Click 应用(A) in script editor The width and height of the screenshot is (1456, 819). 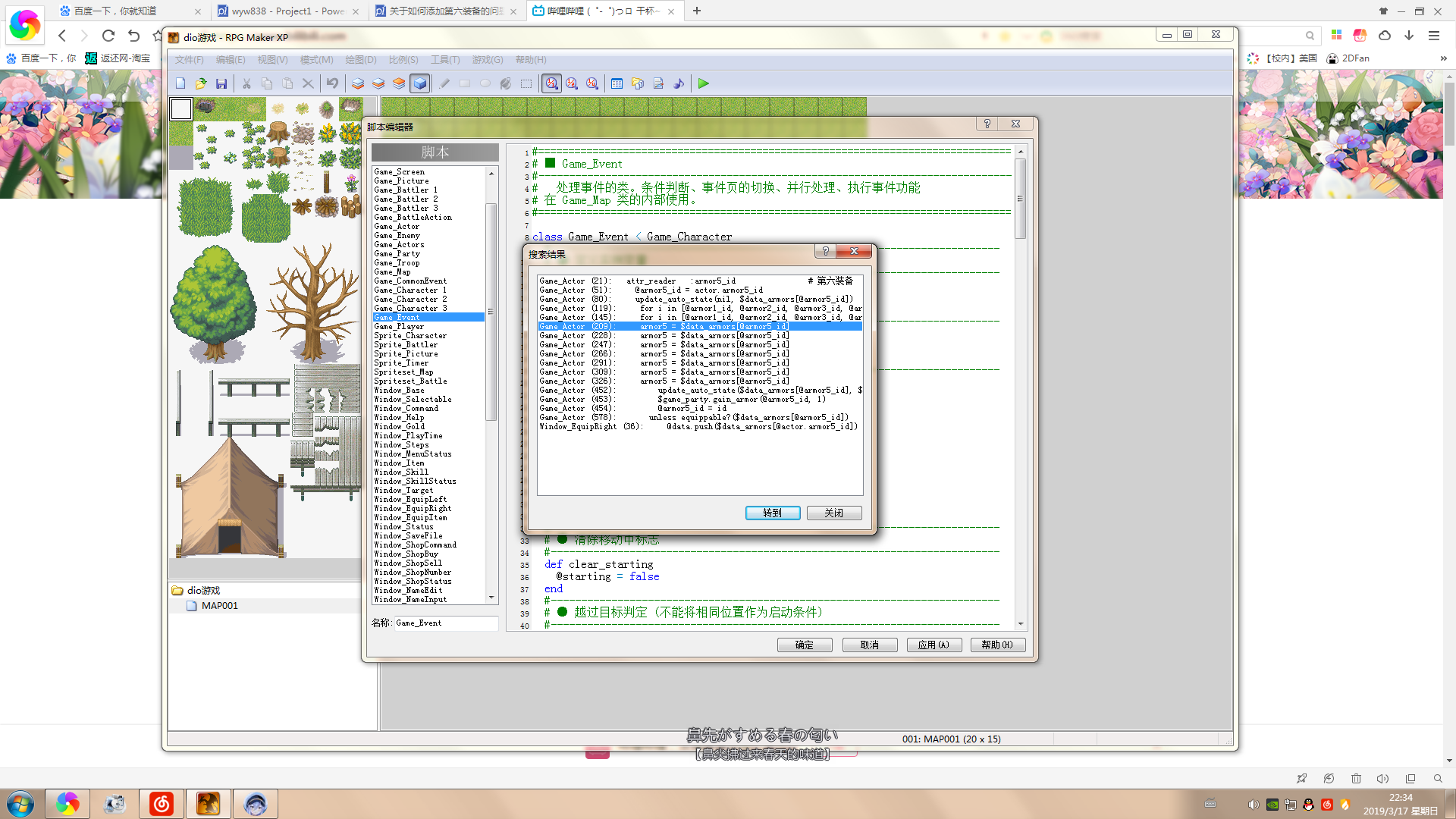[x=934, y=645]
